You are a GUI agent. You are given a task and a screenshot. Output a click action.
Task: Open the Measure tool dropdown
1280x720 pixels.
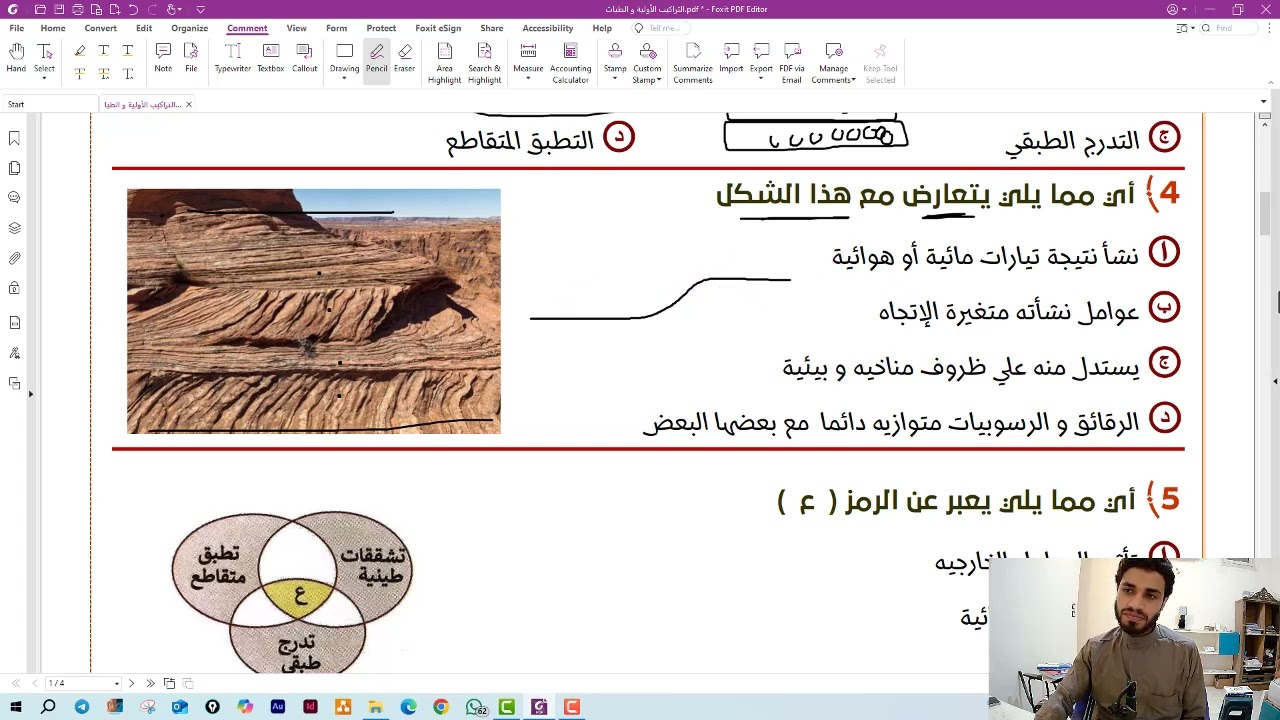tap(528, 61)
